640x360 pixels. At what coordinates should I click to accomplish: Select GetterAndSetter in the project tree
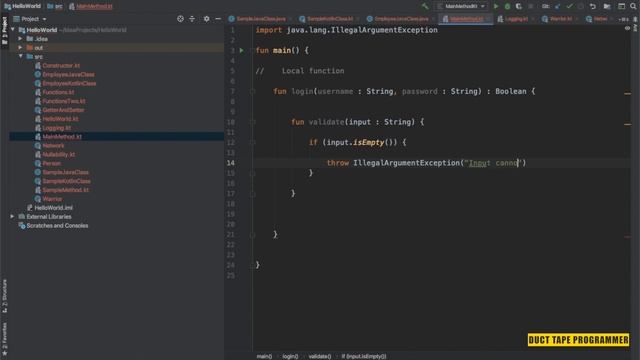pyautogui.click(x=63, y=110)
